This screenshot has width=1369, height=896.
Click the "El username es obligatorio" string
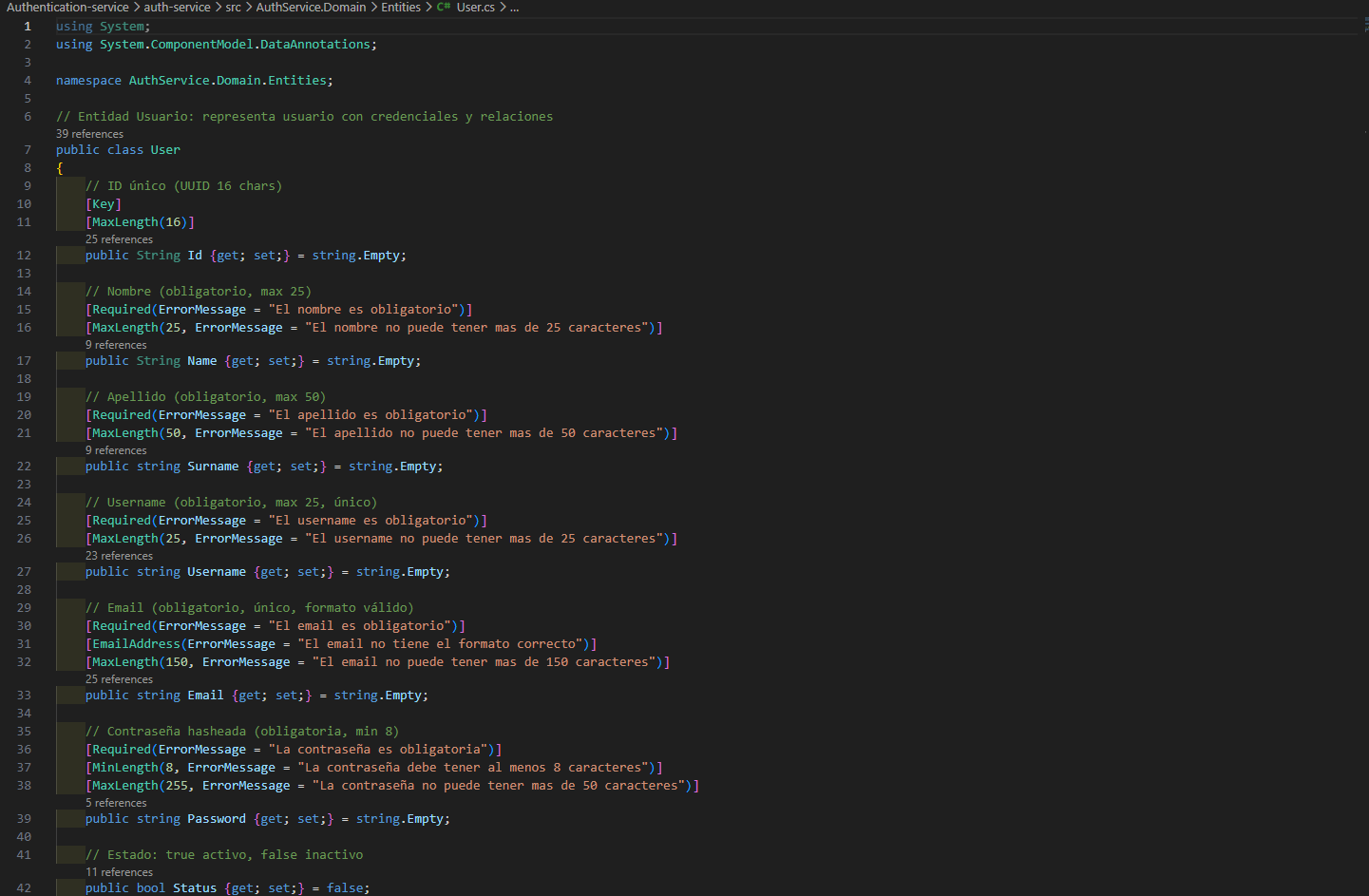tap(371, 521)
